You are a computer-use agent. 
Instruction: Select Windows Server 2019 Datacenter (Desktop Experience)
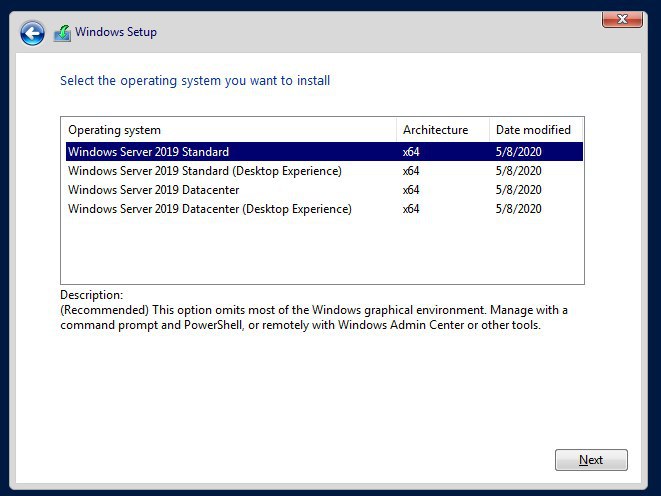[x=324, y=209]
